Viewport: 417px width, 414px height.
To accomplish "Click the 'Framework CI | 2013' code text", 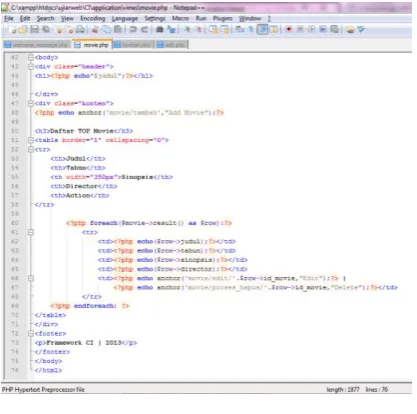I will pyautogui.click(x=84, y=343).
